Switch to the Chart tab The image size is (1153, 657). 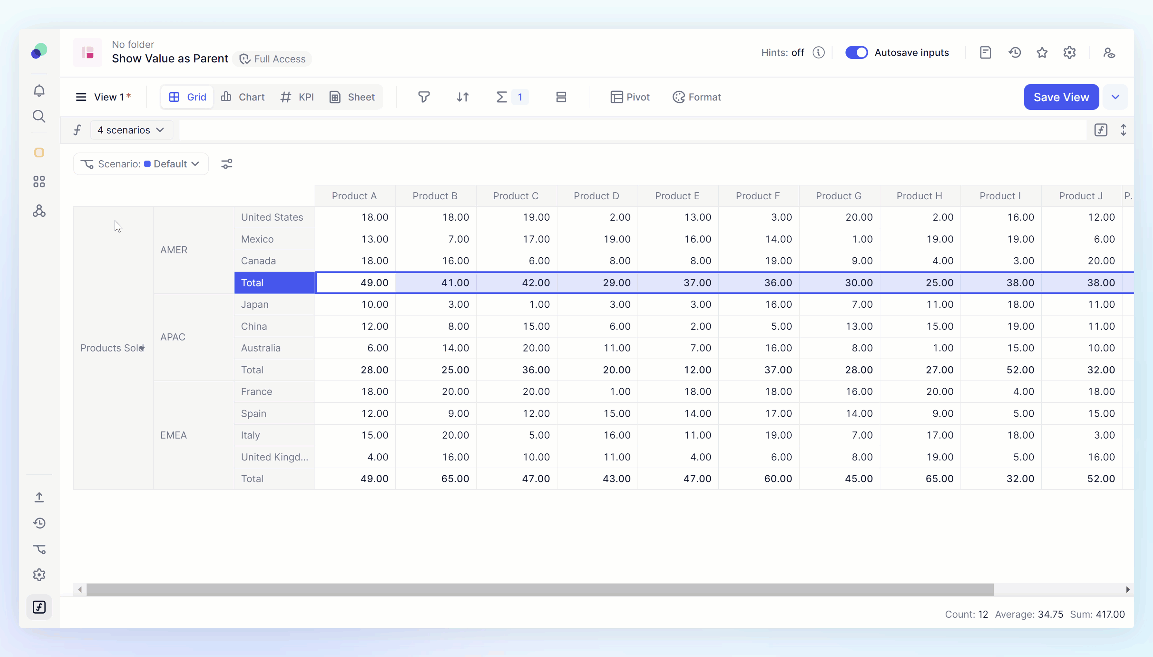pos(243,97)
